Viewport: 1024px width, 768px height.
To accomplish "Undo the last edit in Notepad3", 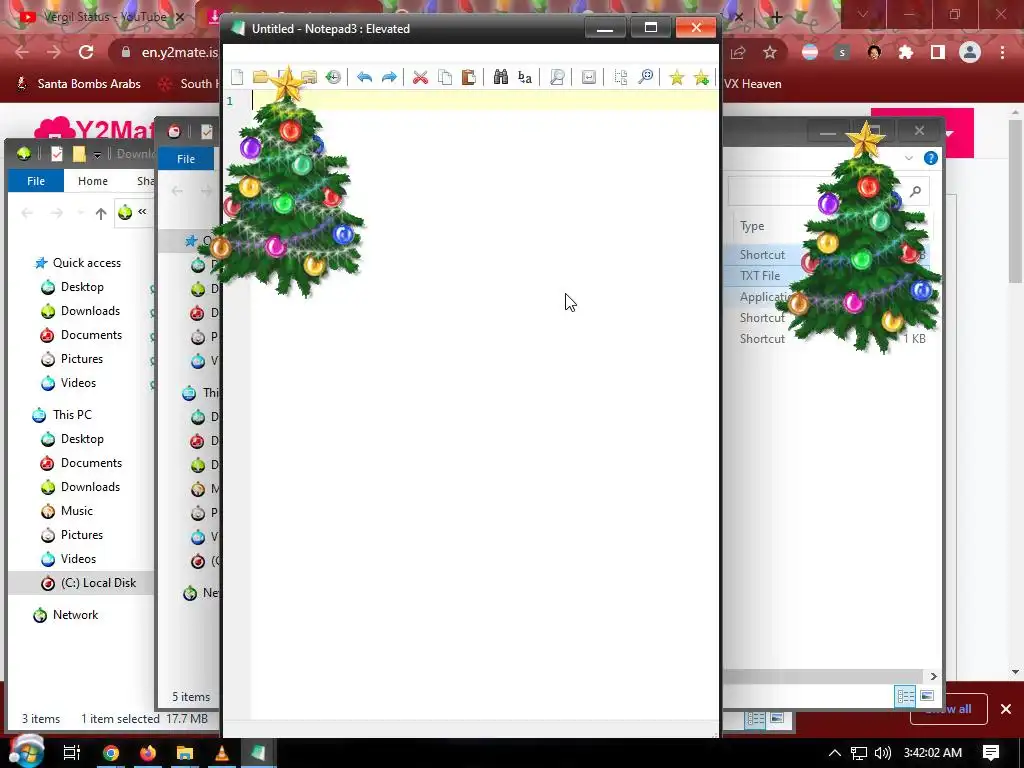I will [364, 78].
